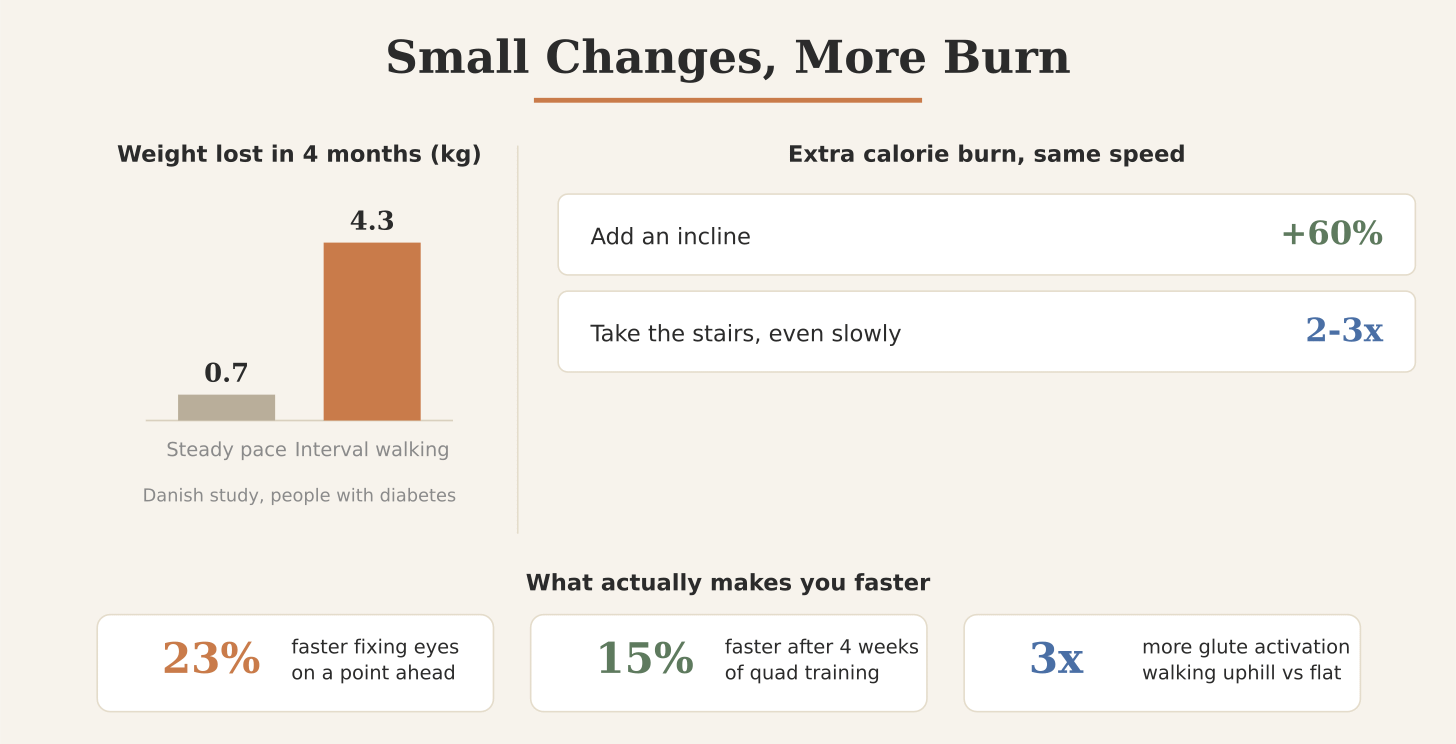Click 'What actually makes you faster' heading
Viewport: 1456px width, 744px height.
click(728, 582)
